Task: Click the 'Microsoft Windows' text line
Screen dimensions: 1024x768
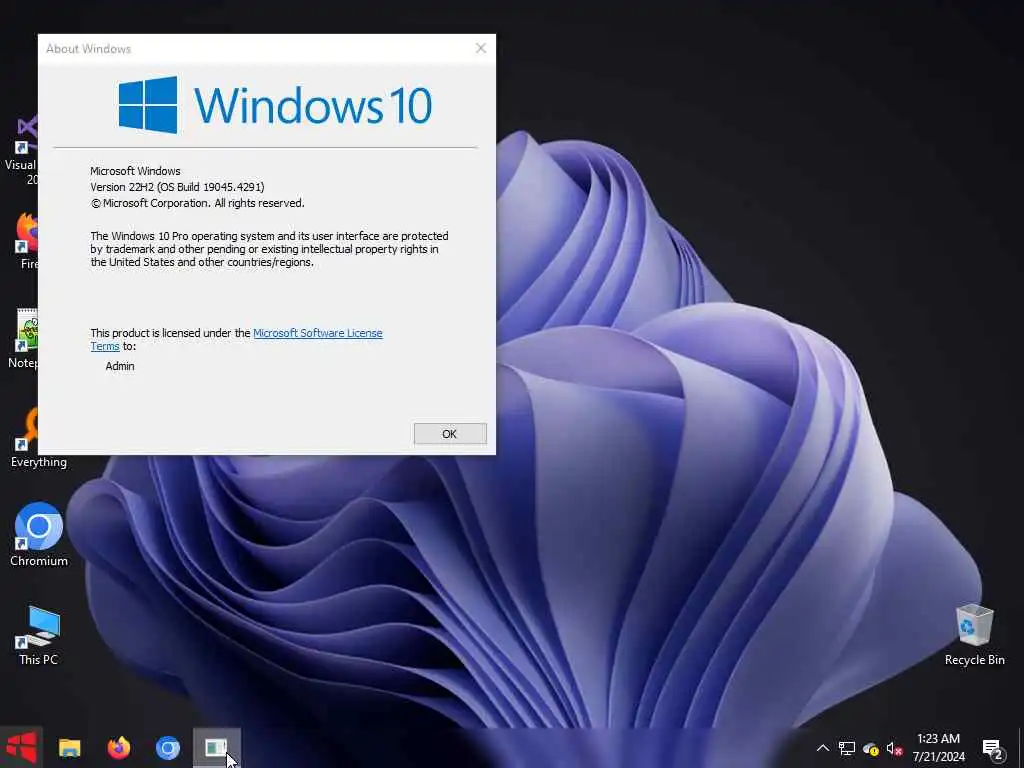Action: [x=135, y=171]
